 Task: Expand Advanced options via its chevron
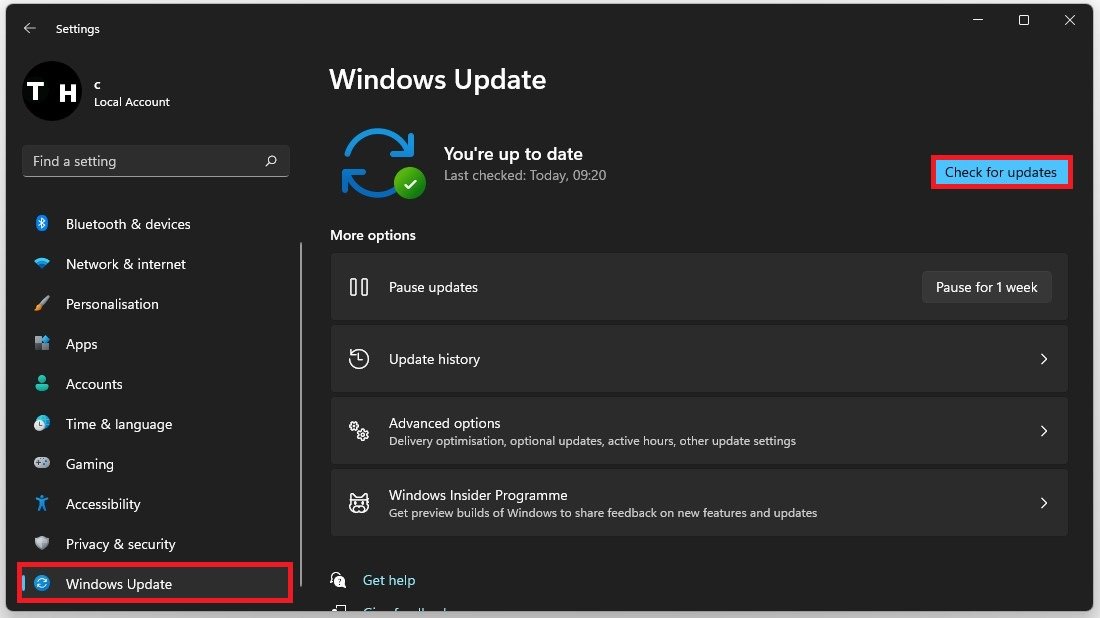1044,431
